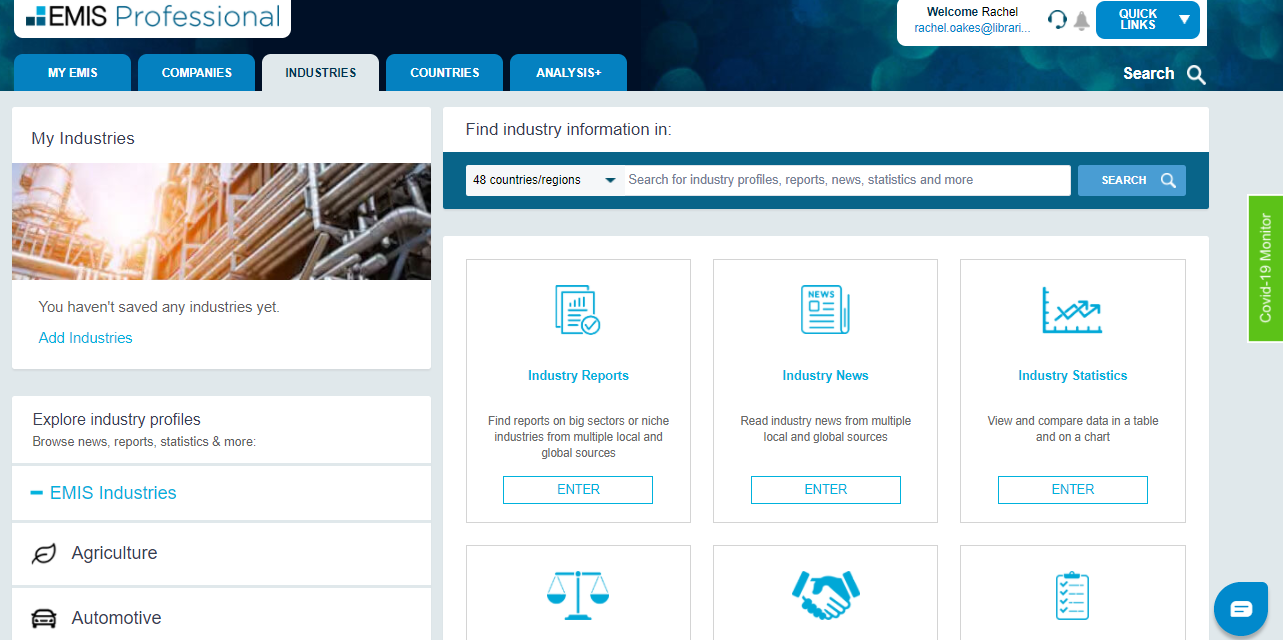Click the handshake icon
This screenshot has height=640, width=1283.
coord(825,595)
